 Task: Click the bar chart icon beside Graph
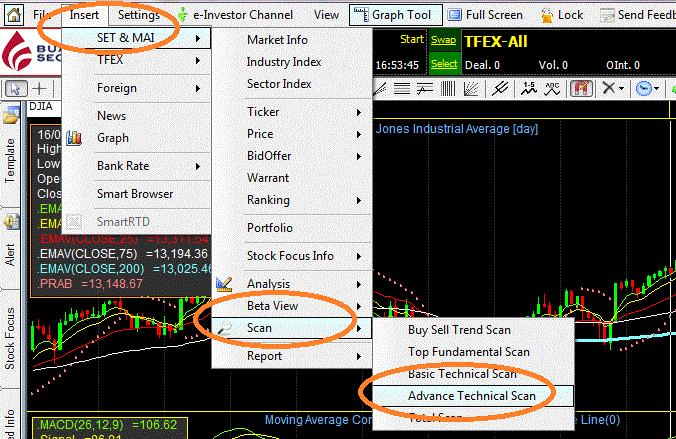coord(74,138)
